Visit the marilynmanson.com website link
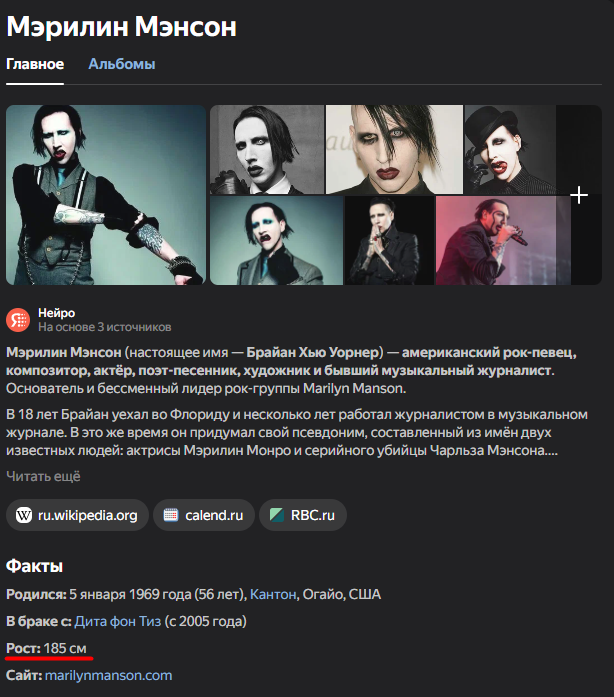Viewport: 614px width, 697px height. tap(108, 675)
